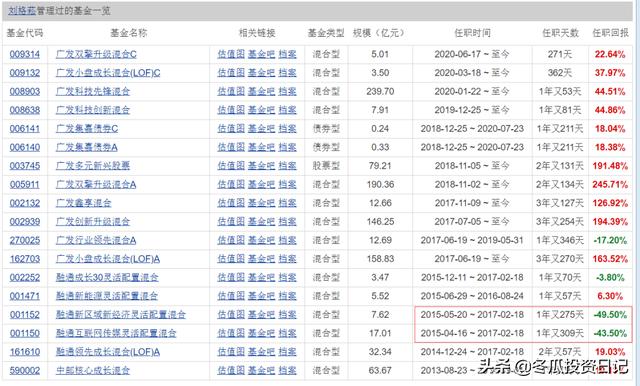
Task: Open fund code 002252 link
Action: point(25,277)
